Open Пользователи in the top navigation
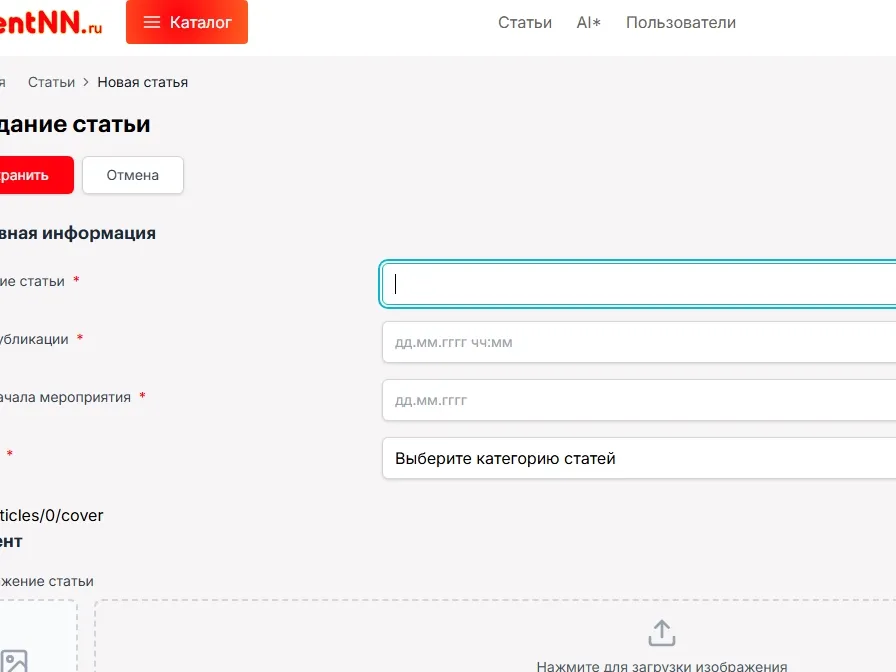This screenshot has width=896, height=672. pyautogui.click(x=680, y=21)
